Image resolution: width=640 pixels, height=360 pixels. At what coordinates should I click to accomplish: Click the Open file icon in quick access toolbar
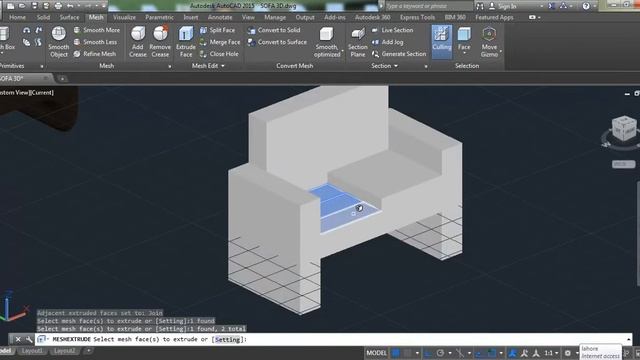point(22,6)
